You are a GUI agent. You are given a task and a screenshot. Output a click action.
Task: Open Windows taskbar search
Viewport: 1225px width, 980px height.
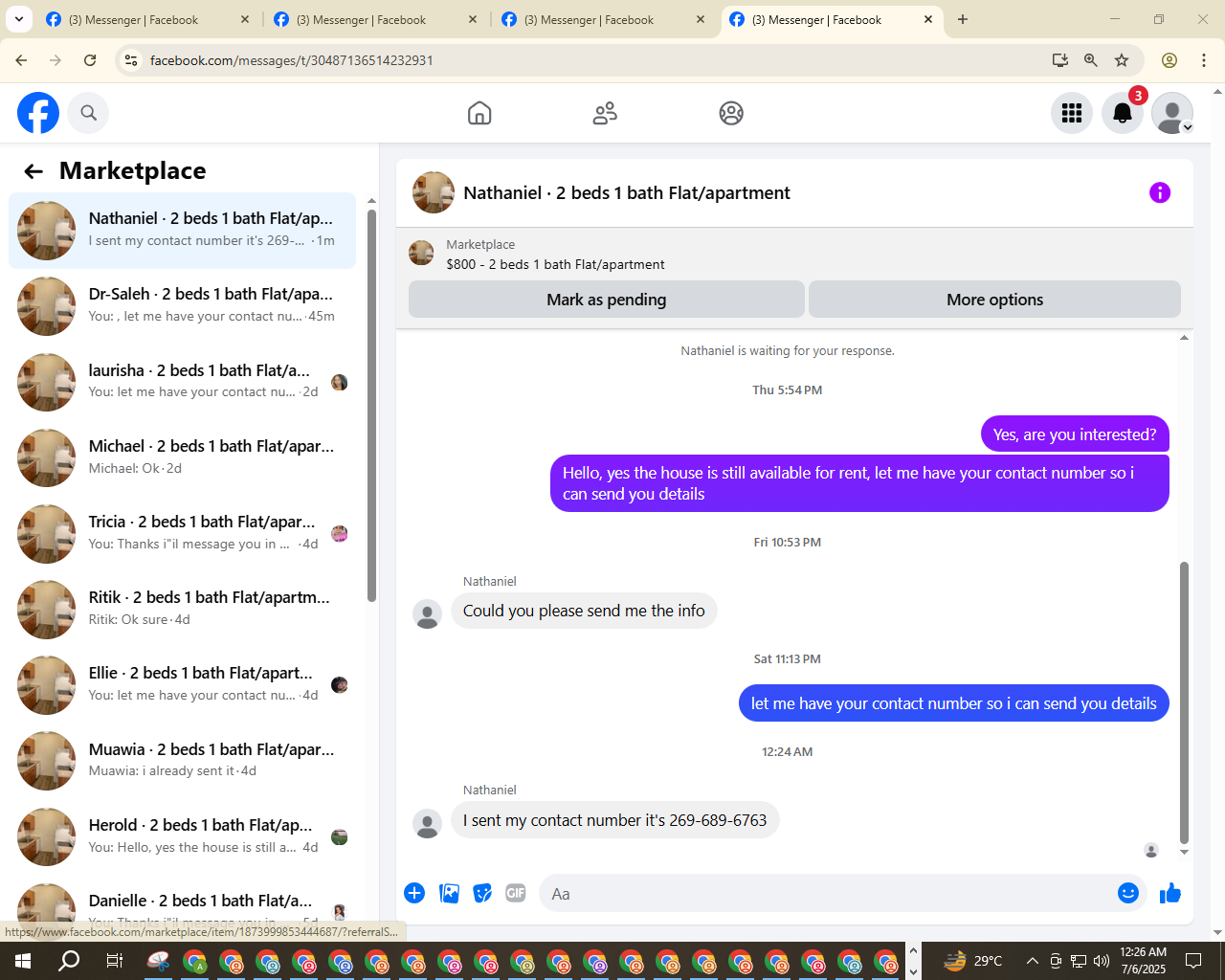coord(69,961)
